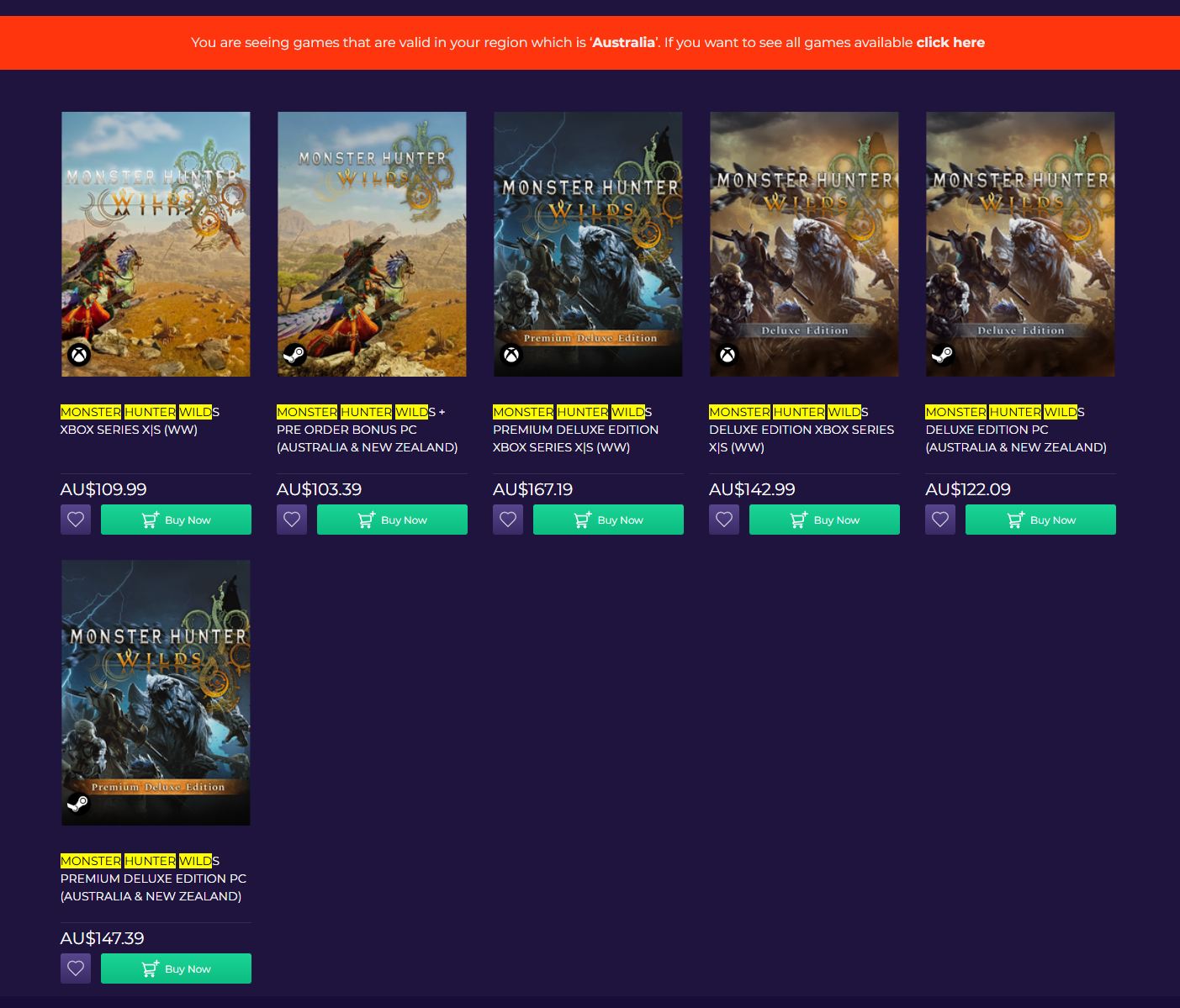Open the Deluxe Edition PC (Australia & New Zealand) title
The height and width of the screenshot is (1008, 1180).
1016,430
